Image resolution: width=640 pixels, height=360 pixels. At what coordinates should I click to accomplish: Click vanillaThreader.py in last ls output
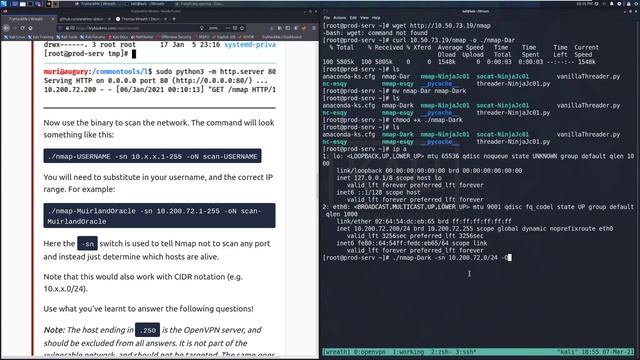pos(588,134)
